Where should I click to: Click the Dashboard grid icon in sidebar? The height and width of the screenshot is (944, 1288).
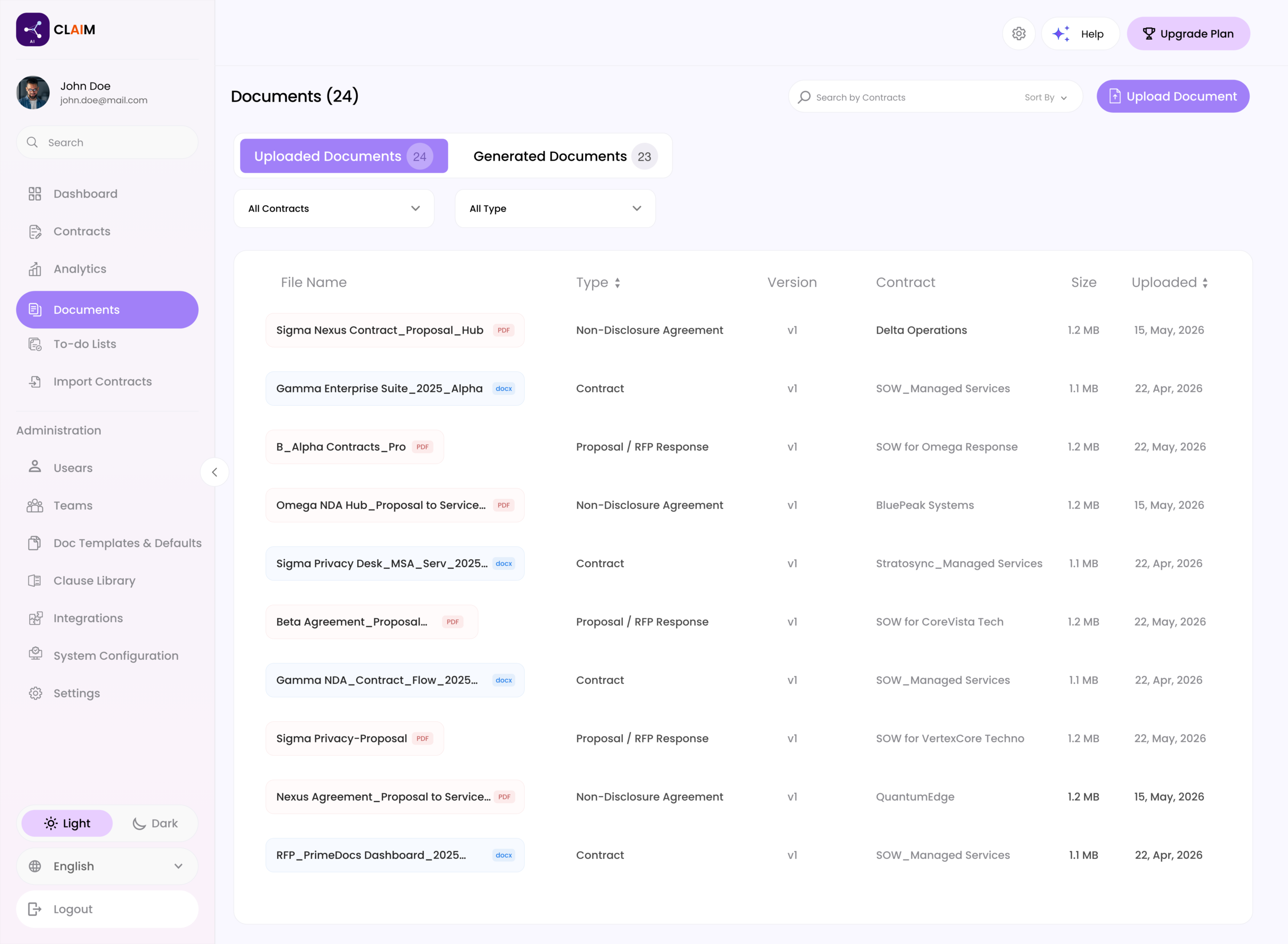point(35,194)
